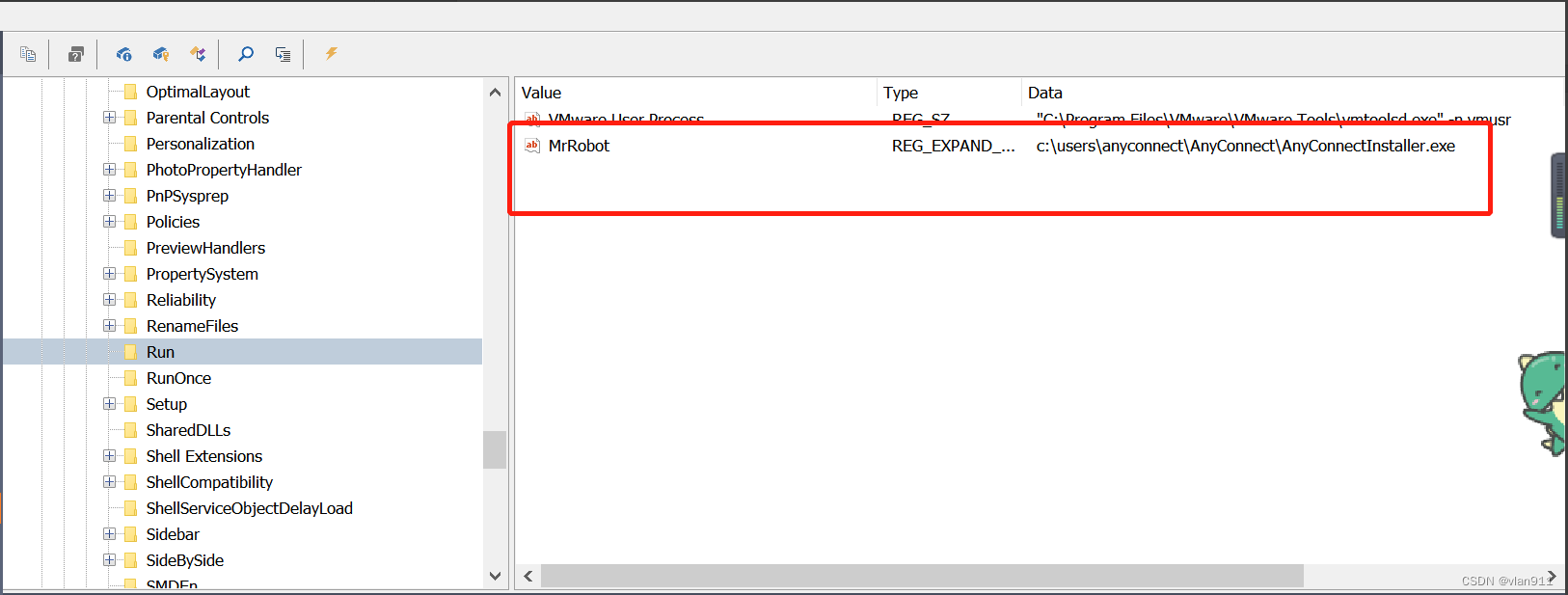
Task: Click the SharedDLLs folder icon
Action: [131, 430]
